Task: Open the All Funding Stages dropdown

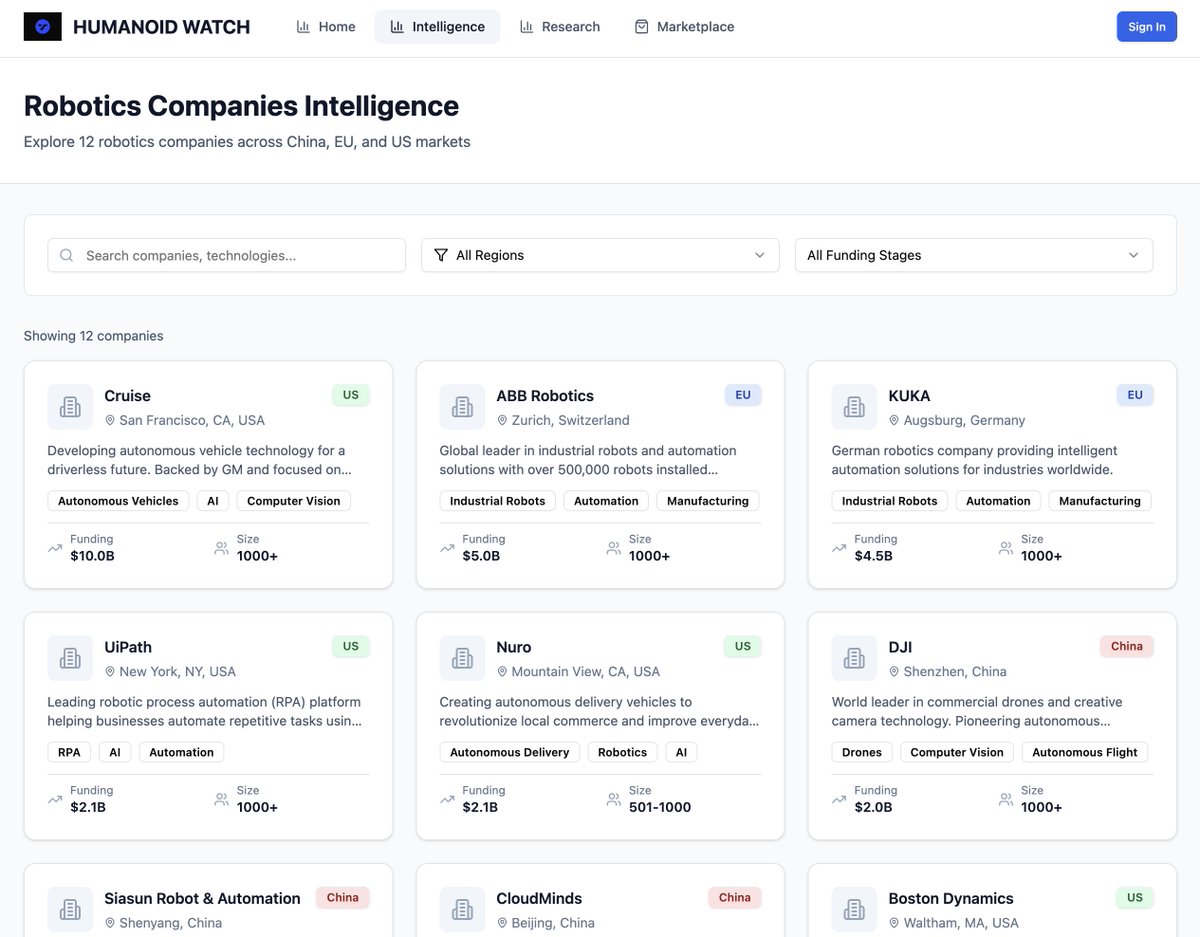Action: pyautogui.click(x=974, y=255)
